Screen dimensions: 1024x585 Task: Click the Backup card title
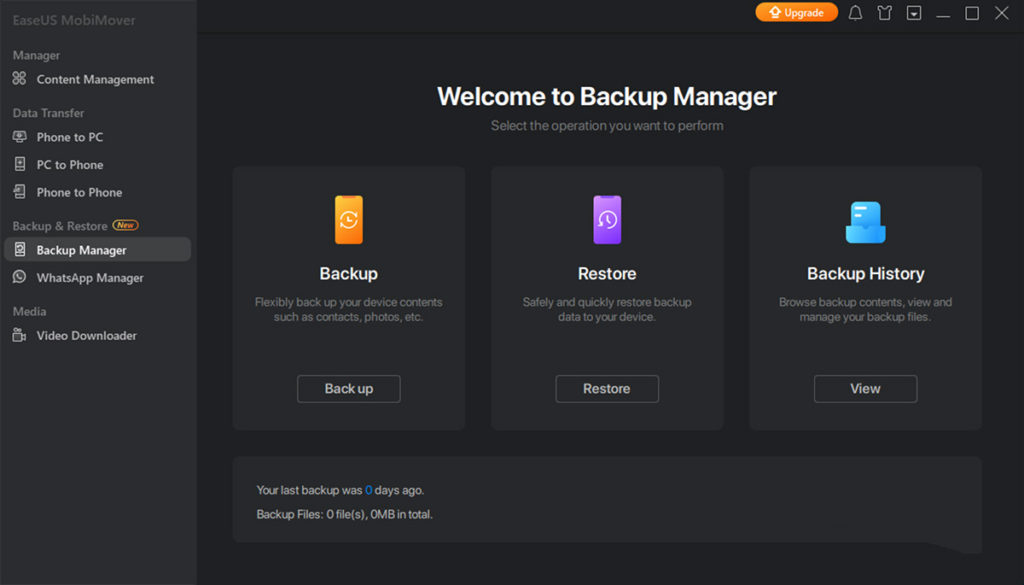[349, 274]
